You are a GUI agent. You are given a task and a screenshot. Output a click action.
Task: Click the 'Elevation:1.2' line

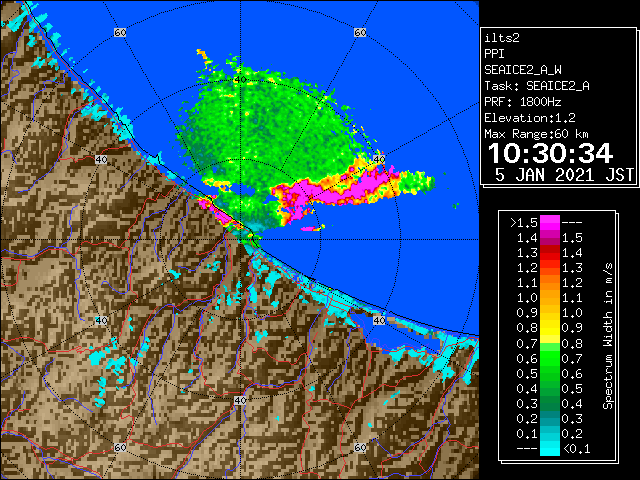(530, 118)
